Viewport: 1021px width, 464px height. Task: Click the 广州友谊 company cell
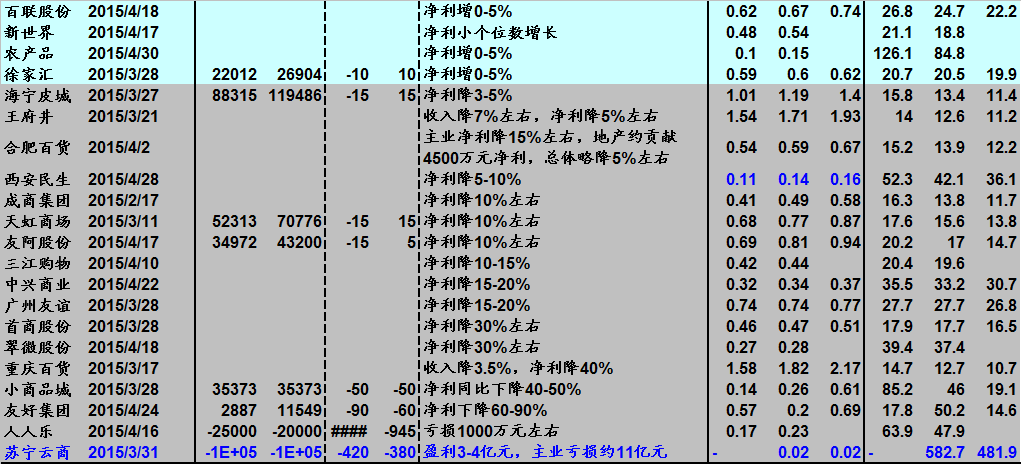pyautogui.click(x=37, y=305)
